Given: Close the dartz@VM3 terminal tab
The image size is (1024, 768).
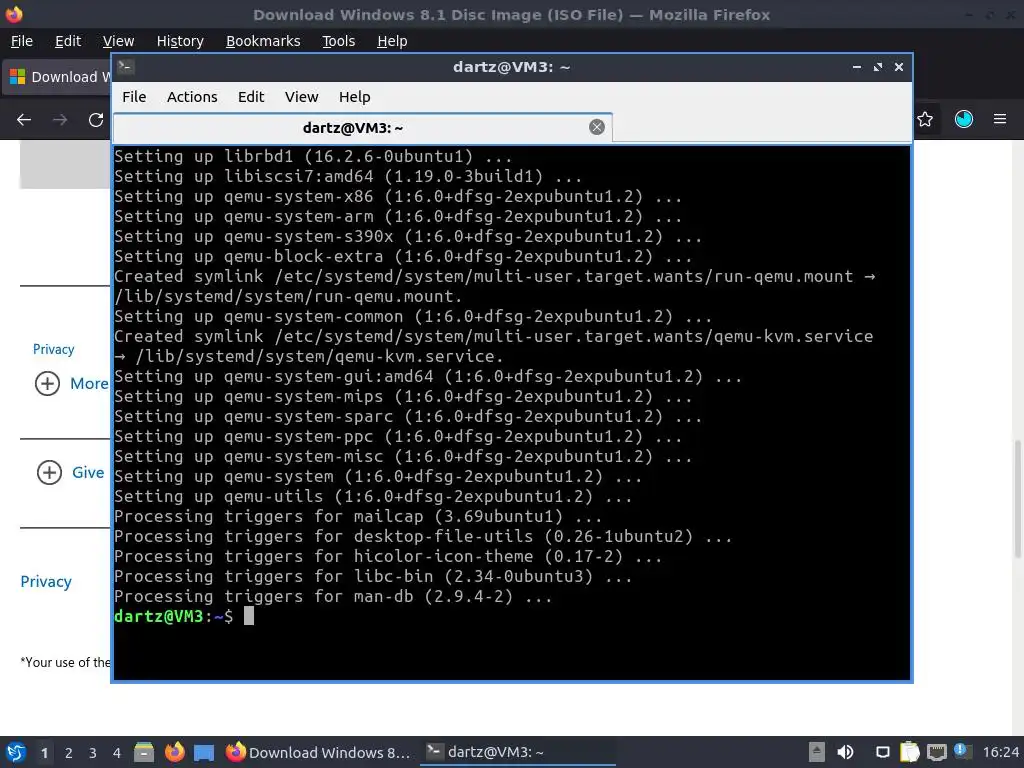Looking at the screenshot, I should 596,127.
